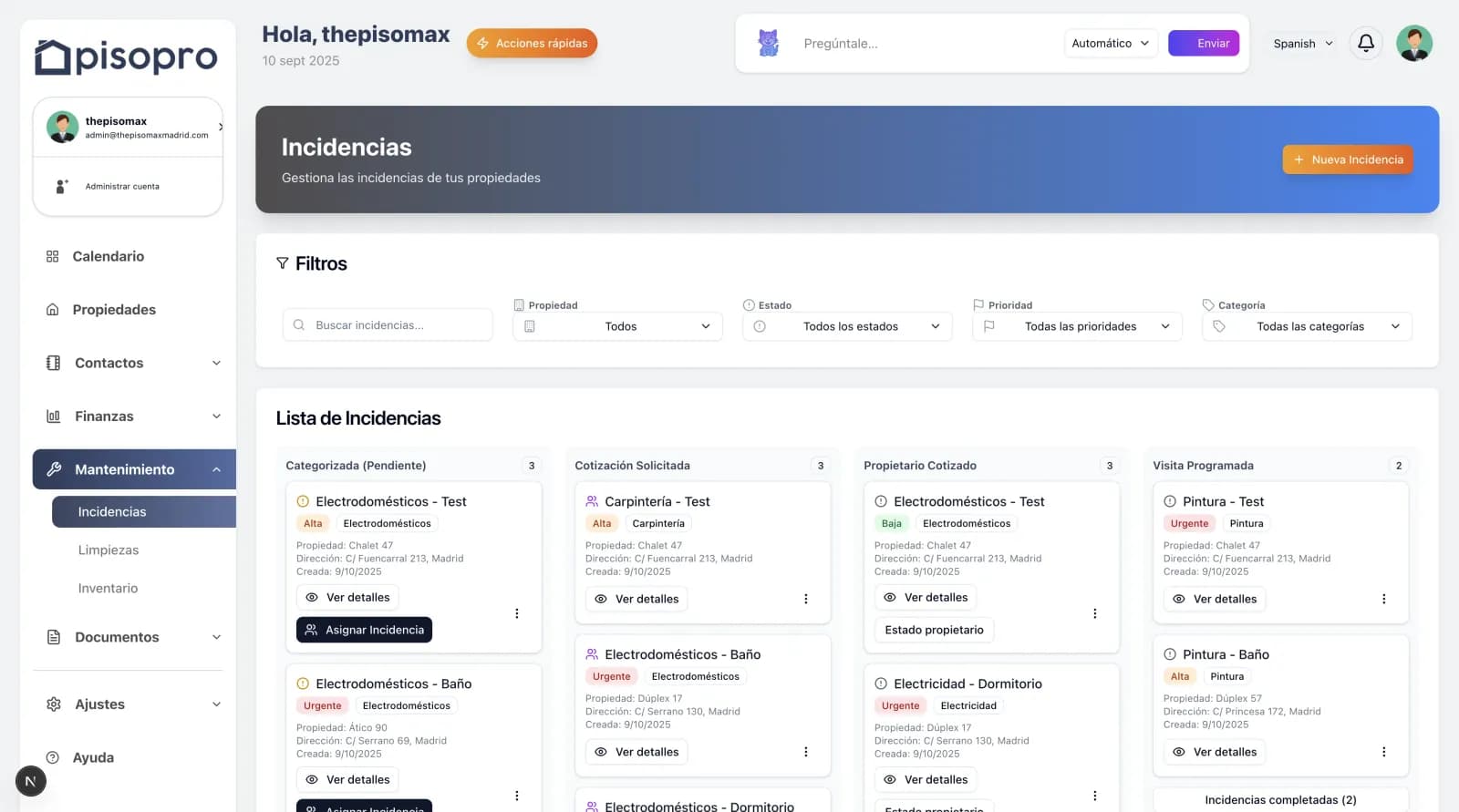
Task: Open options for Propietario Cotizado Electrodomésticos - Test
Action: click(x=1094, y=613)
